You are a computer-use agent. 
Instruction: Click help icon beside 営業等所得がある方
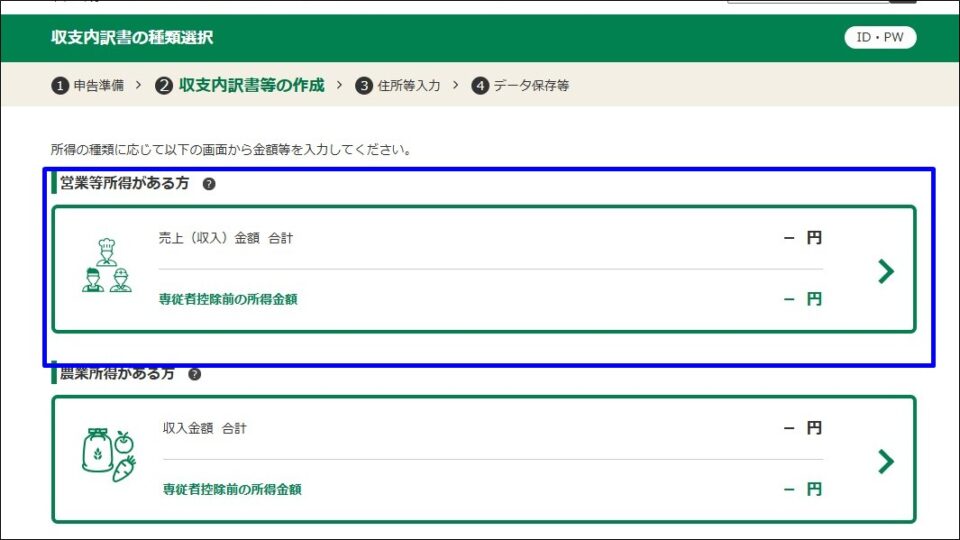(209, 184)
